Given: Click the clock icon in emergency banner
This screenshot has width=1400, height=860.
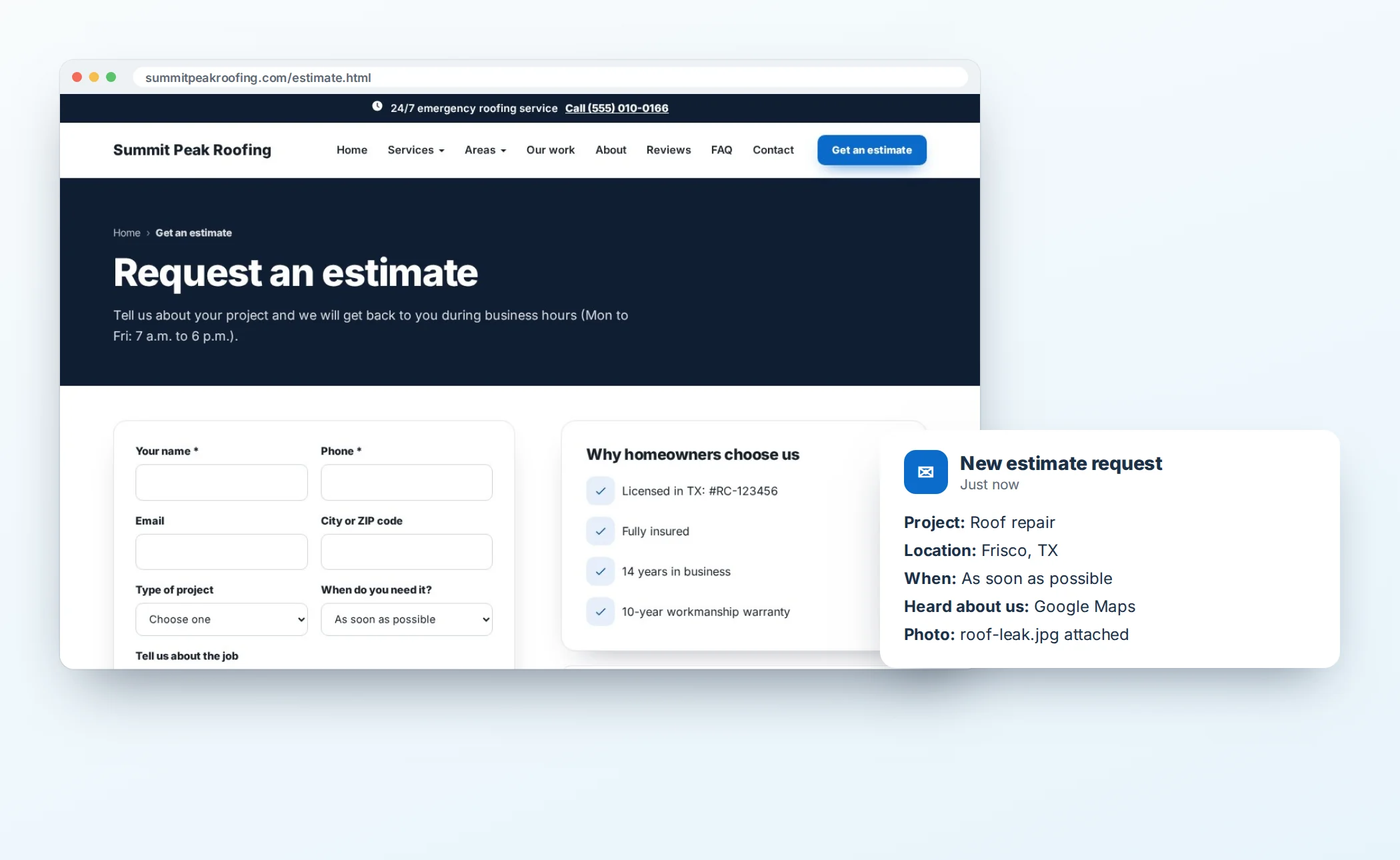Looking at the screenshot, I should pos(377,106).
